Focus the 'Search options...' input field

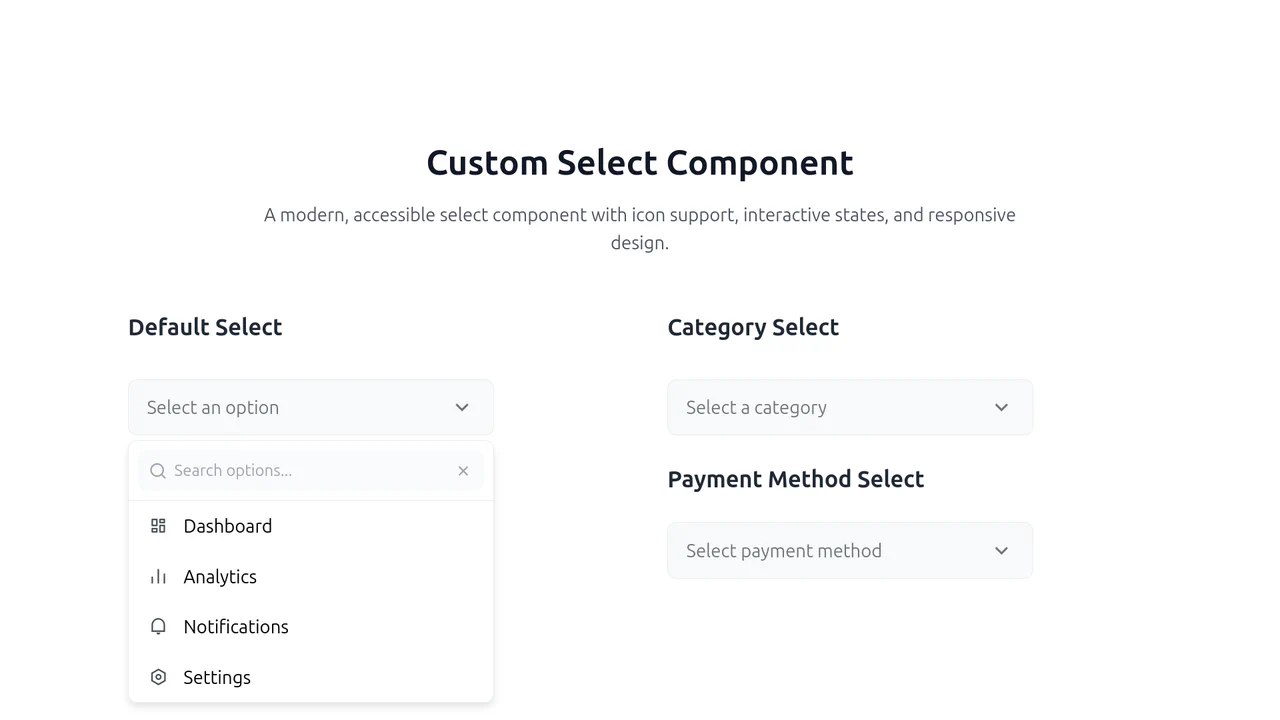[311, 471]
